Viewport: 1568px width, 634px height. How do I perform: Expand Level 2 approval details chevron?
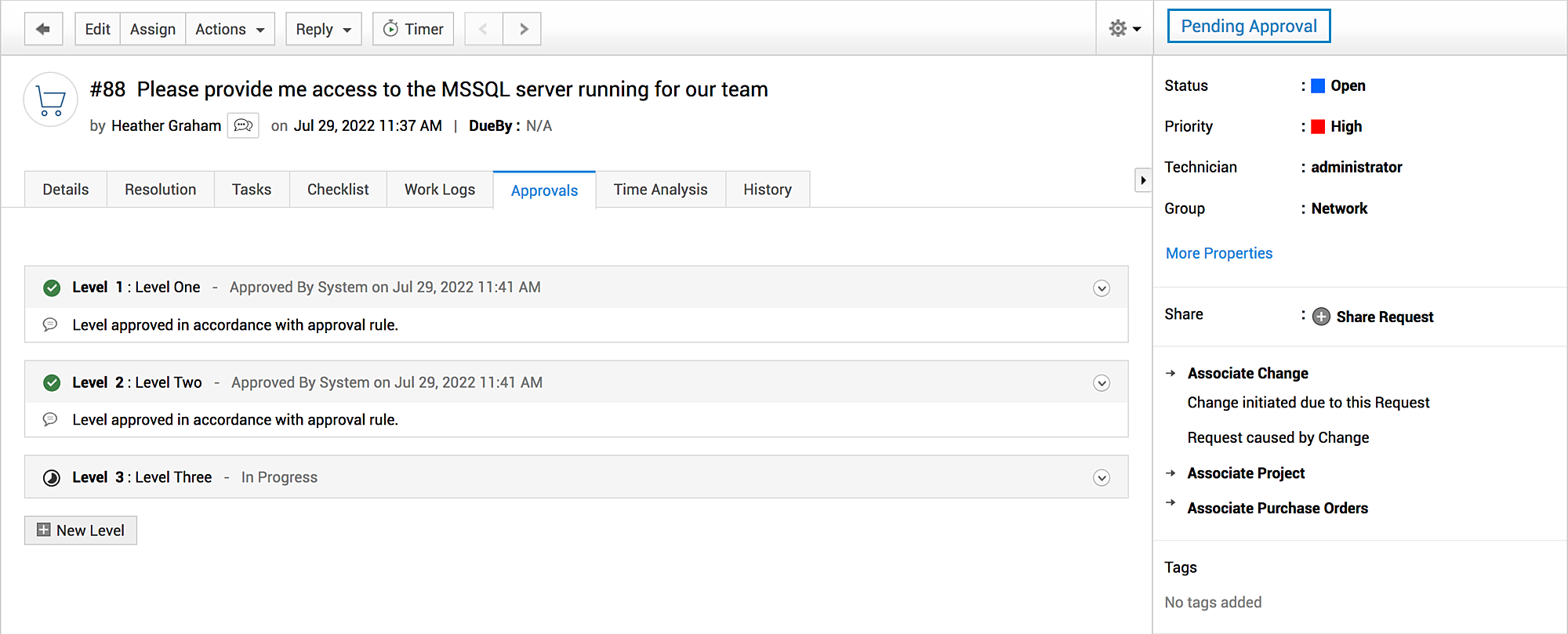1102,383
